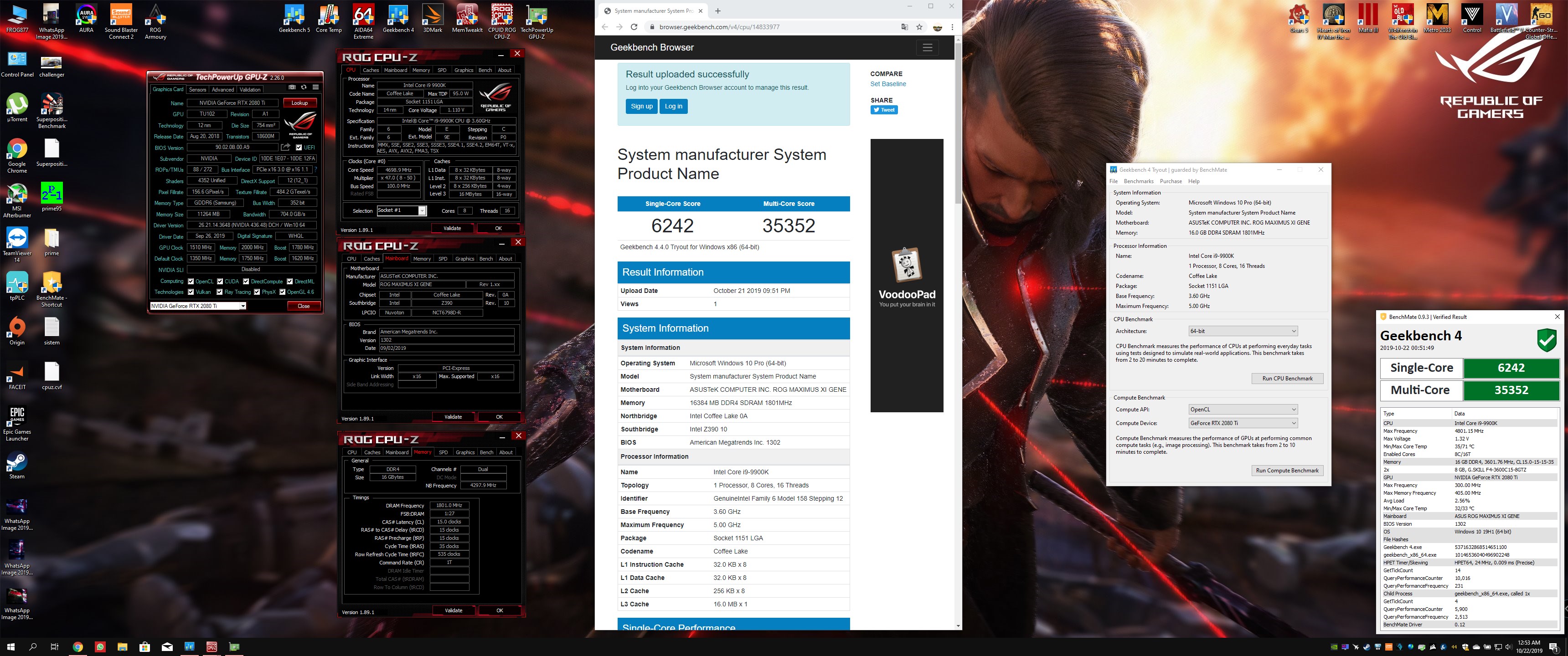Open the GPU selection dropdown in GPU-Z
Screen dimensions: 1568x656
pyautogui.click(x=198, y=306)
